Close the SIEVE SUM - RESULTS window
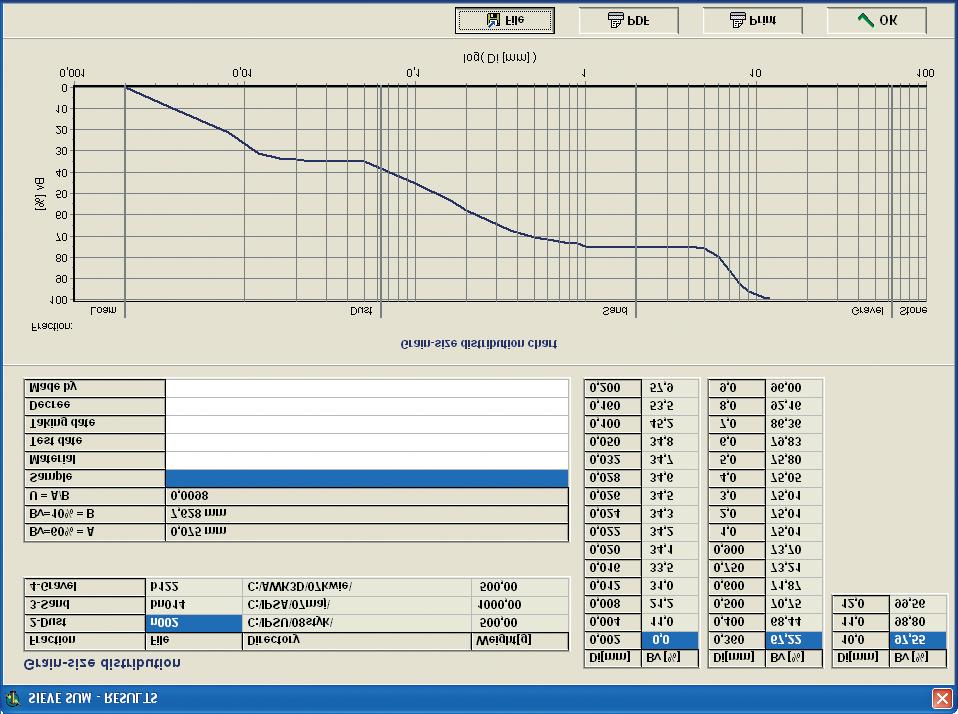This screenshot has height=714, width=958. coord(942,698)
